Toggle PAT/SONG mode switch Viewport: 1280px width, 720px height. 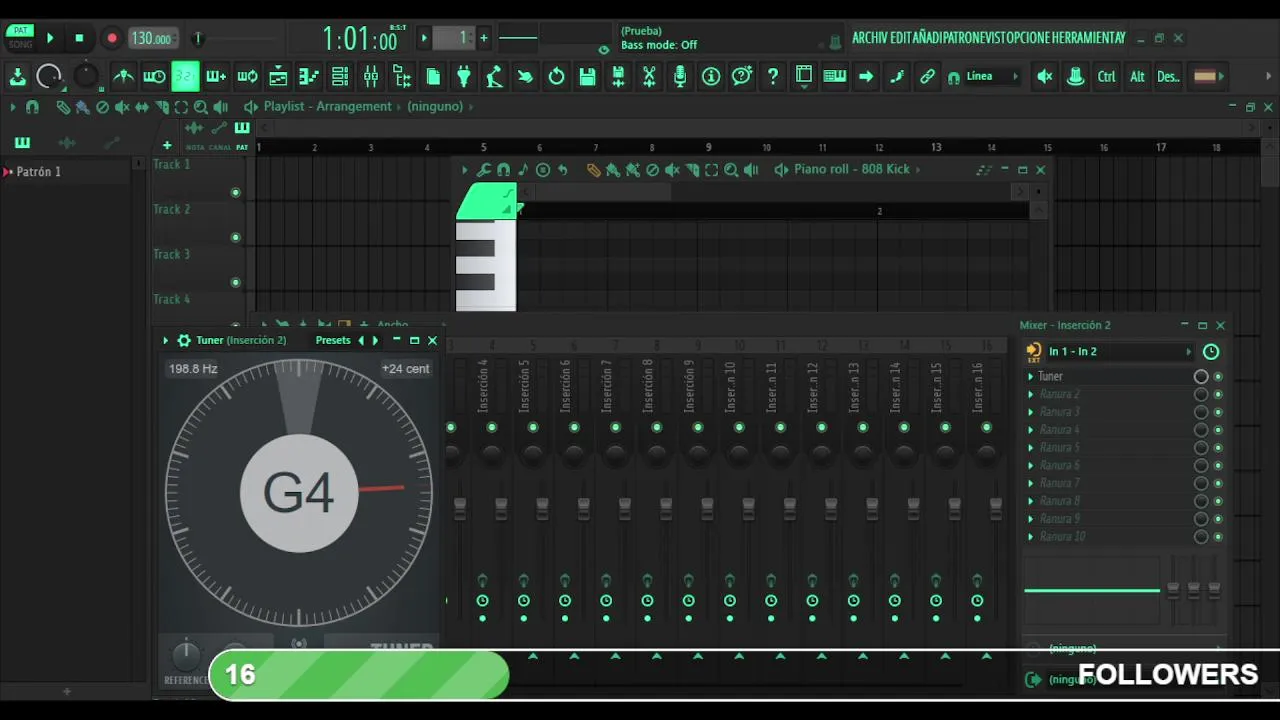(20, 38)
